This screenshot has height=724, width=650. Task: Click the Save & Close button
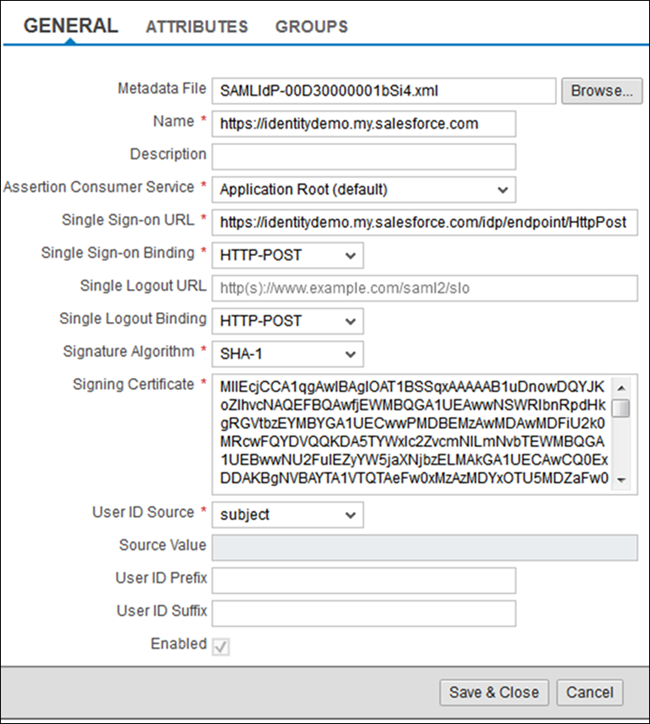coord(494,692)
